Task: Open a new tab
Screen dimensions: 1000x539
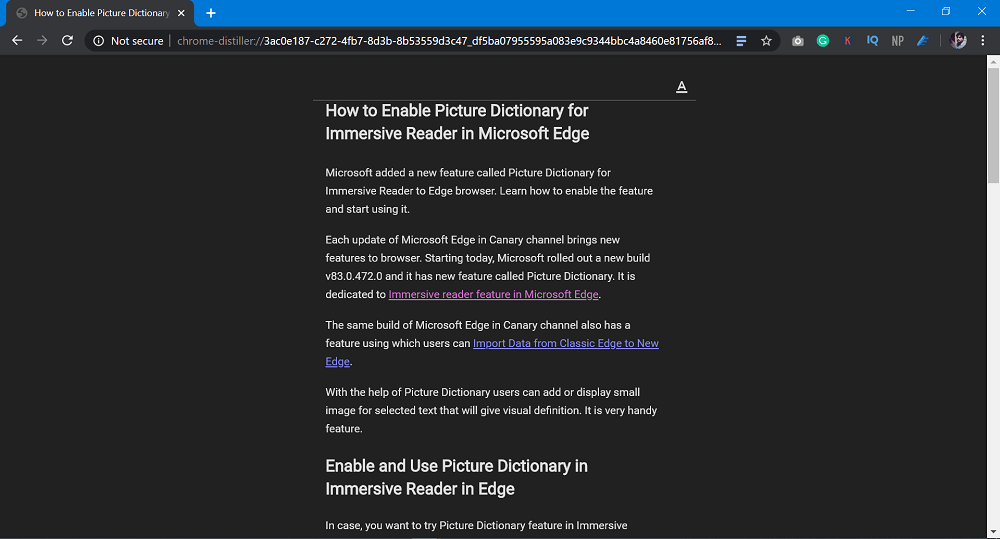Action: click(211, 13)
